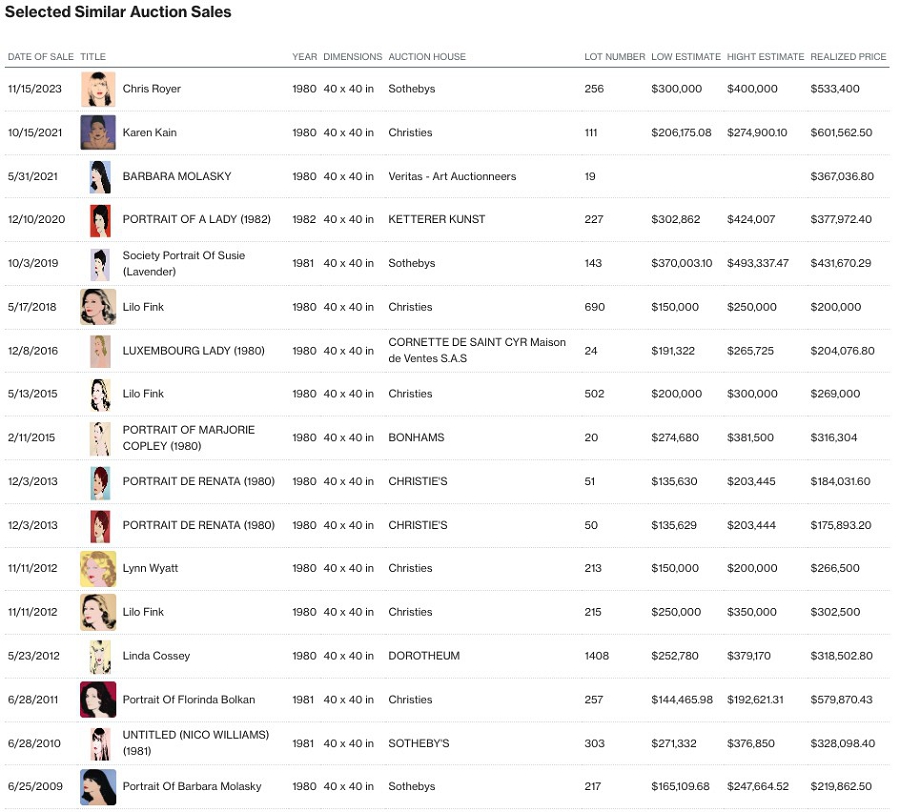View the Portrait Of Barbara Molasky 2009 thumbnail
The height and width of the screenshot is (812, 900).
(98, 787)
